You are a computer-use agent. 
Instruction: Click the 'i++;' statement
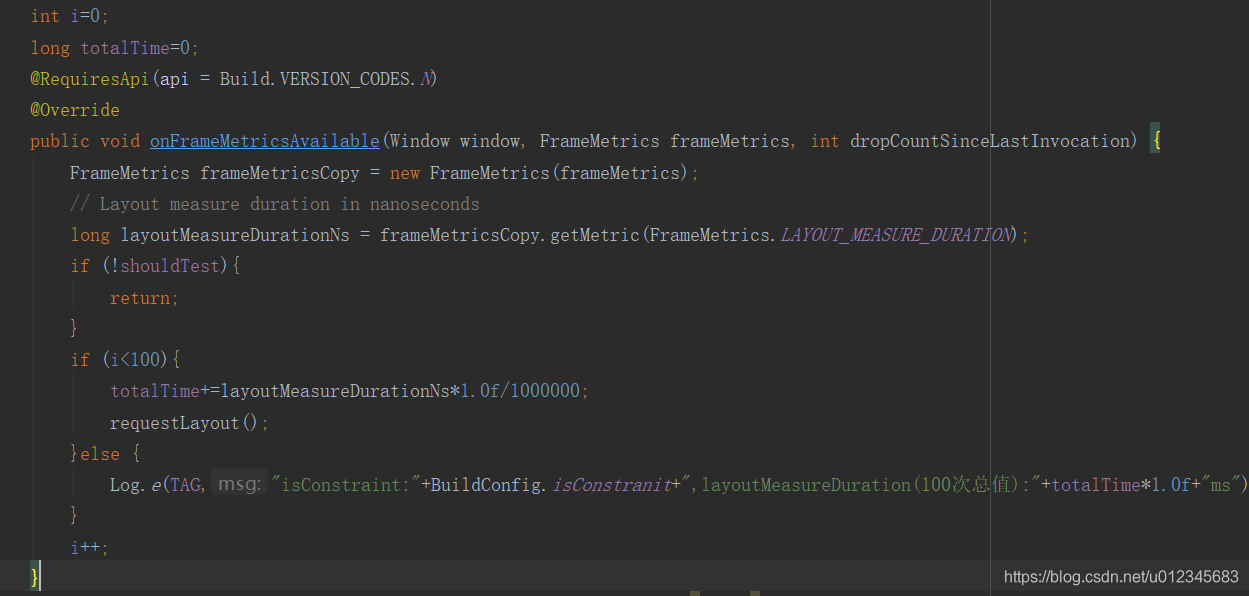tap(89, 547)
